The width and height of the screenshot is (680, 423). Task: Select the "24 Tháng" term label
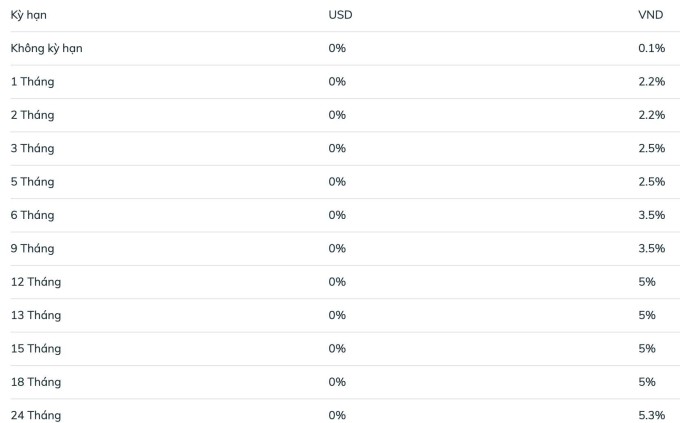point(36,415)
